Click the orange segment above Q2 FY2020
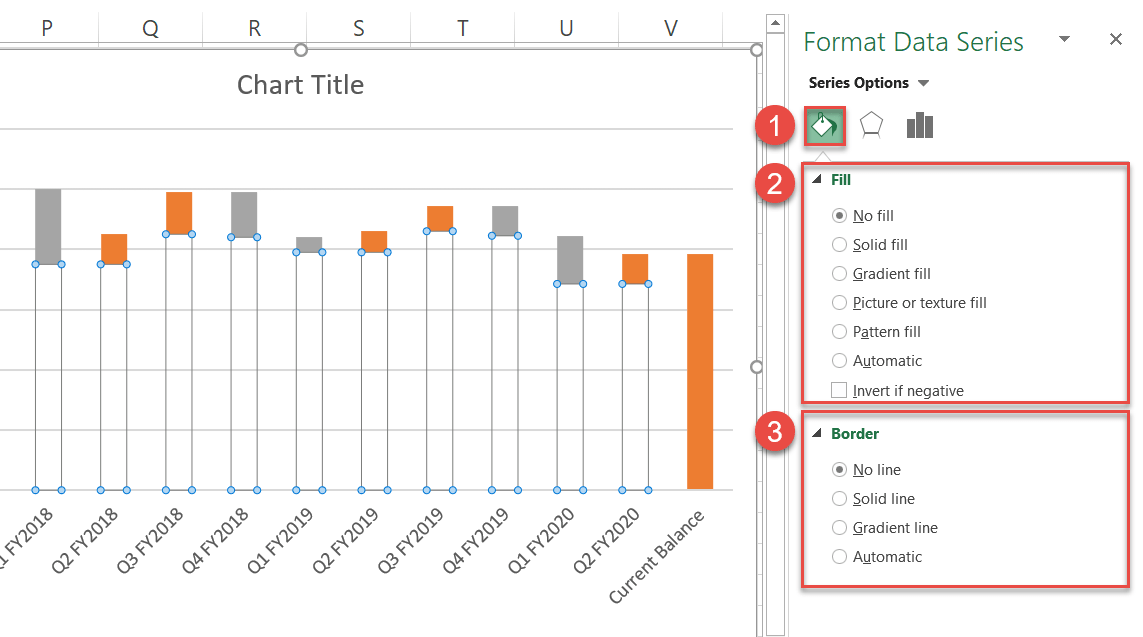The width and height of the screenshot is (1143, 637). 635,269
